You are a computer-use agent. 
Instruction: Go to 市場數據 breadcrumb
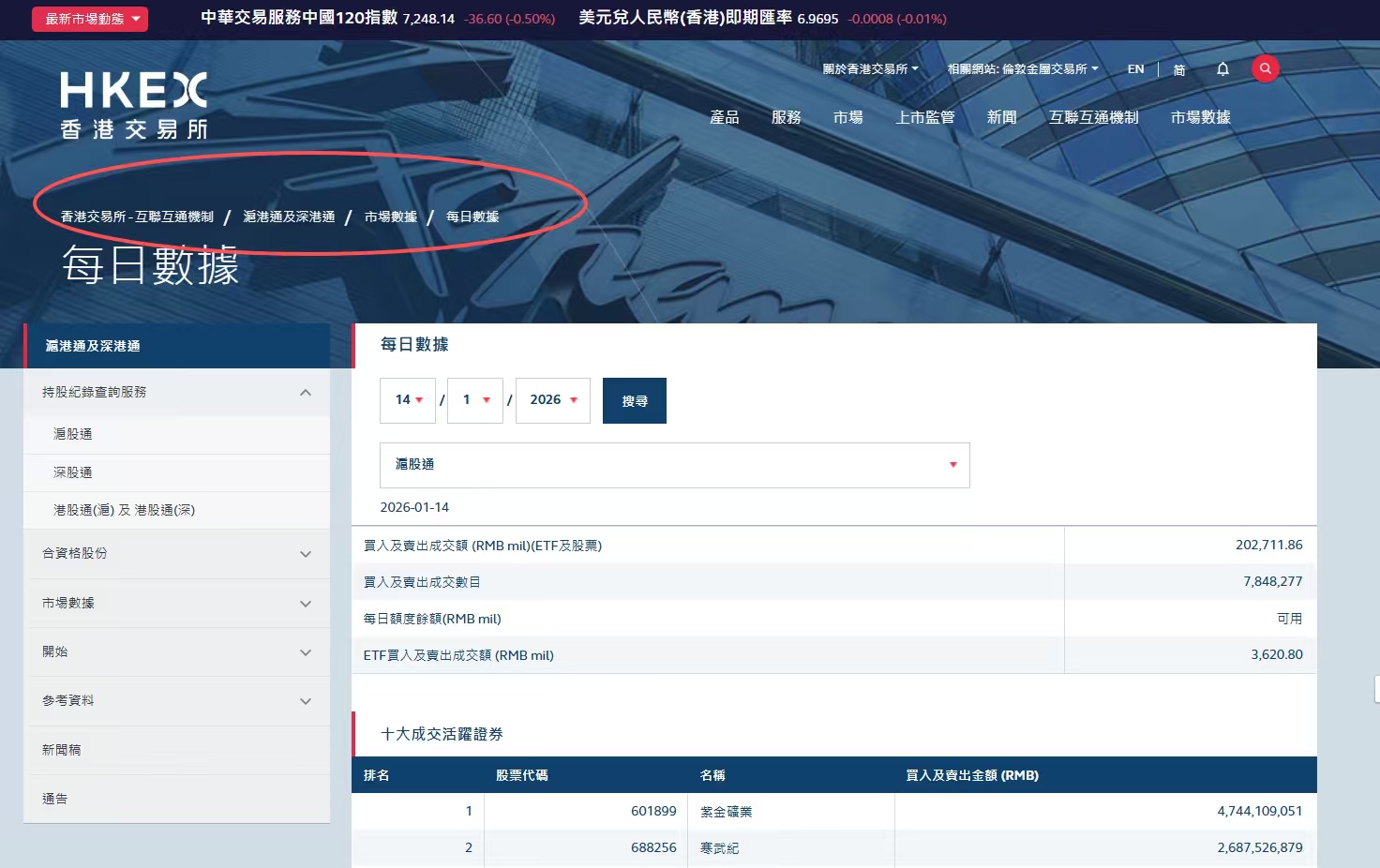click(x=390, y=217)
